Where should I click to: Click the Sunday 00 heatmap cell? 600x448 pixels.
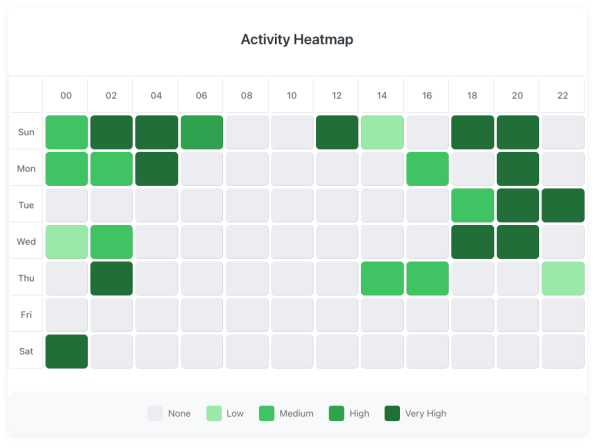[66, 132]
